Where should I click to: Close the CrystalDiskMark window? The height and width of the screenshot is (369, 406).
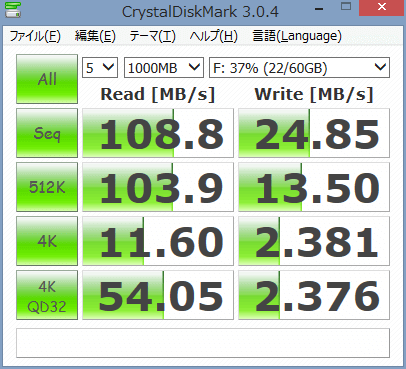(x=382, y=8)
